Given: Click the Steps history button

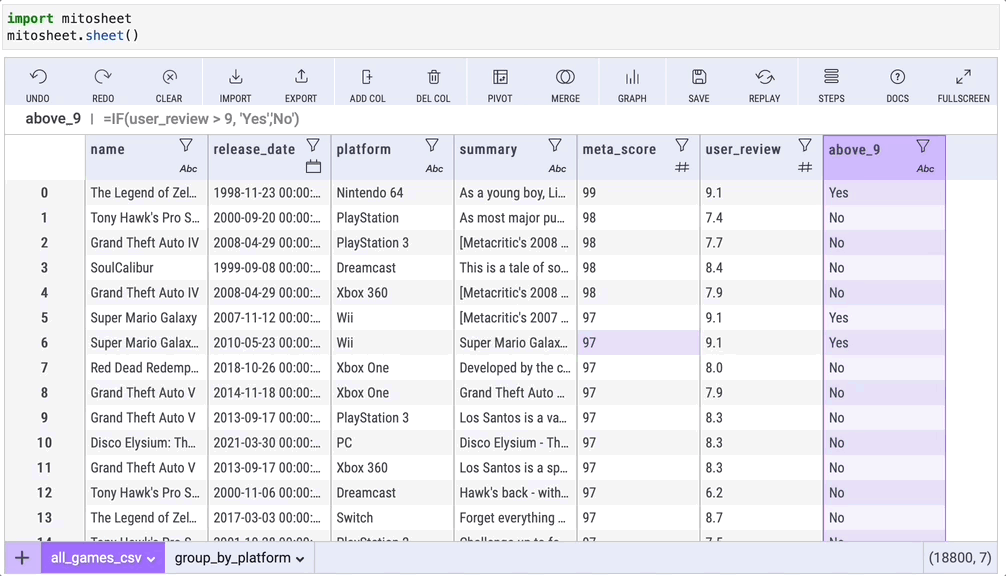Looking at the screenshot, I should [x=831, y=78].
